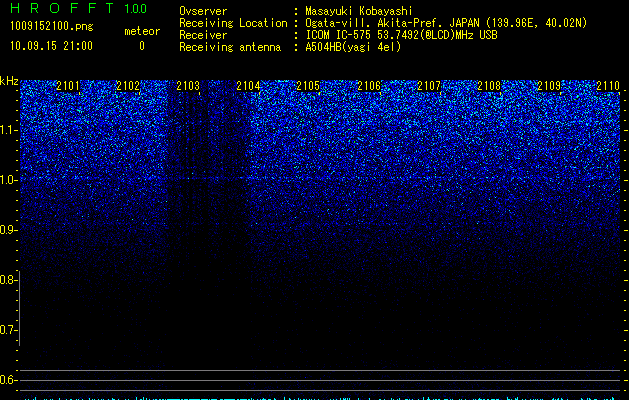Click the 2105 time marker
The height and width of the screenshot is (400, 629).
point(308,85)
